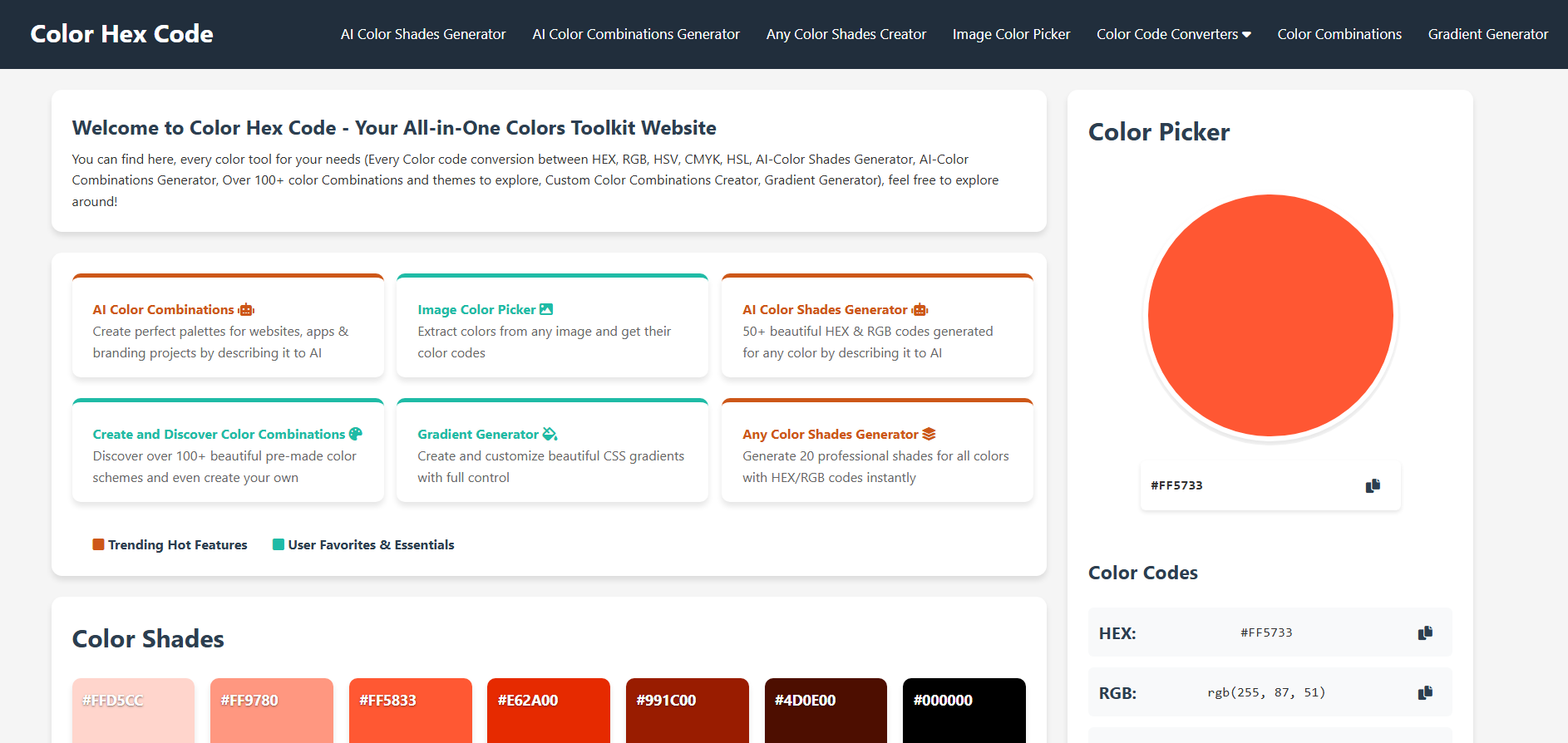The image size is (1568, 743).
Task: Open the AI Color Combinations card title
Action: 164,309
